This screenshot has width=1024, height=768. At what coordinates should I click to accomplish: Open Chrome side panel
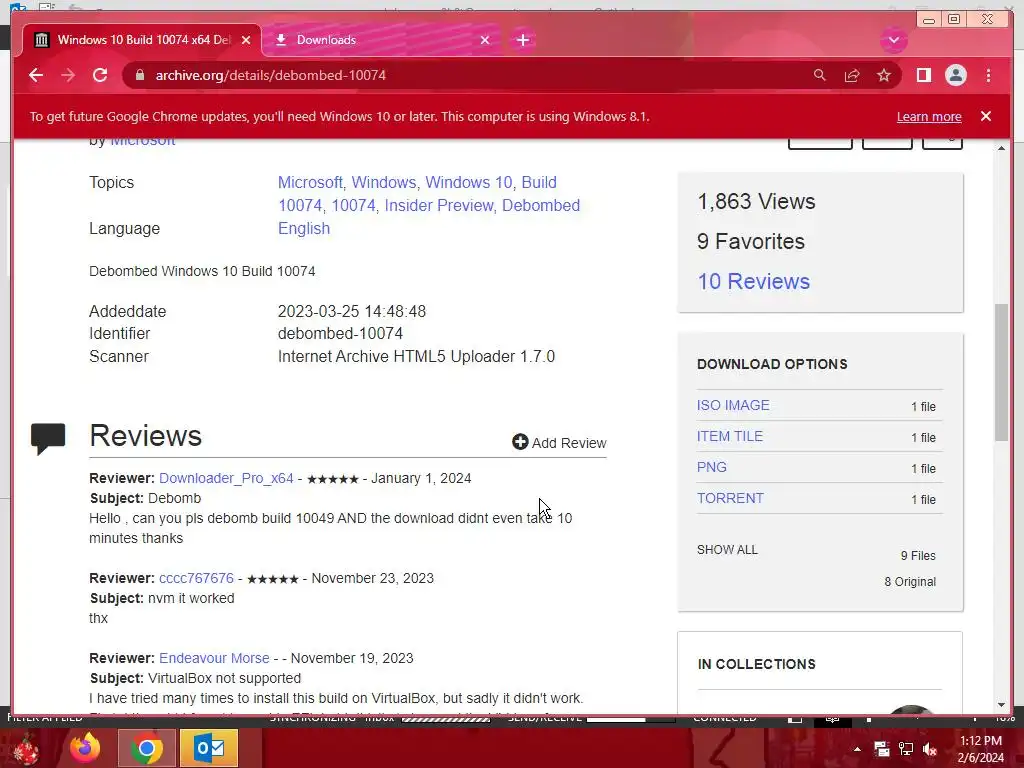tap(923, 75)
